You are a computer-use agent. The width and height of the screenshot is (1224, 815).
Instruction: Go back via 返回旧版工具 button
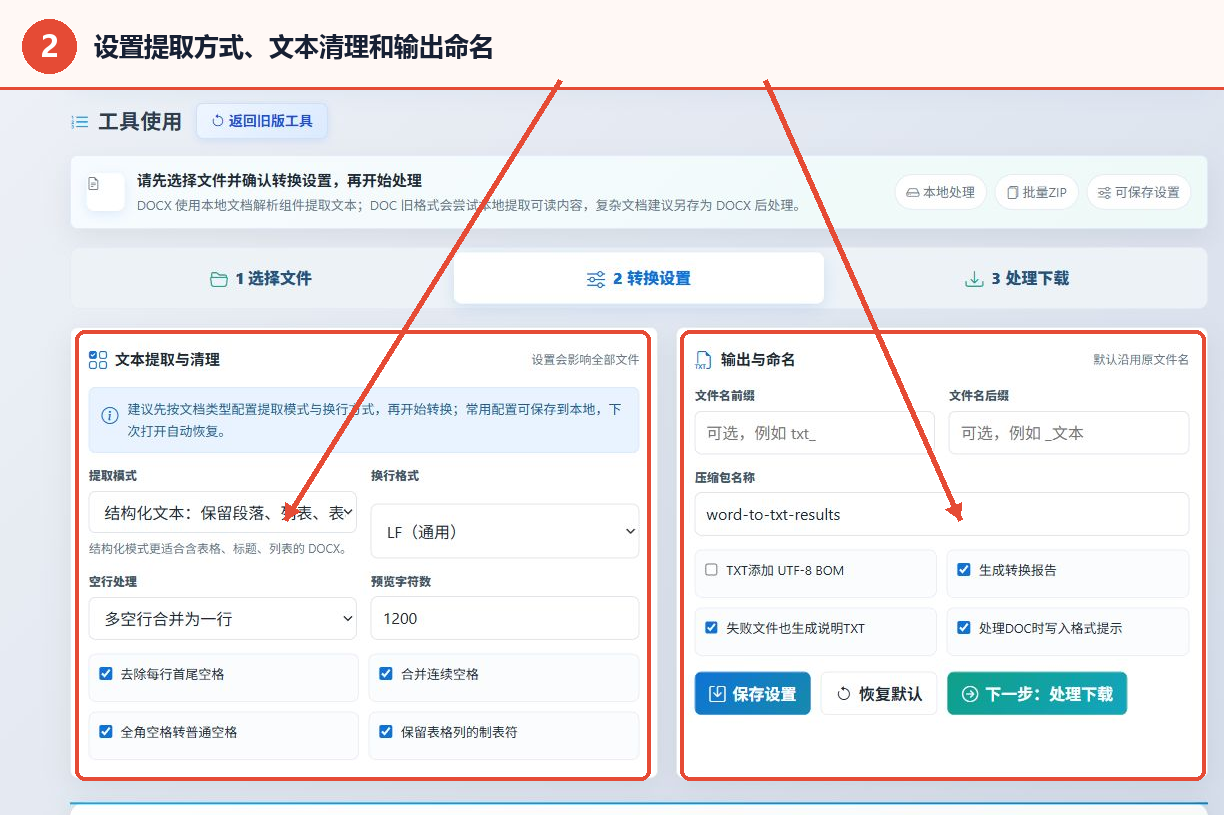coord(262,121)
